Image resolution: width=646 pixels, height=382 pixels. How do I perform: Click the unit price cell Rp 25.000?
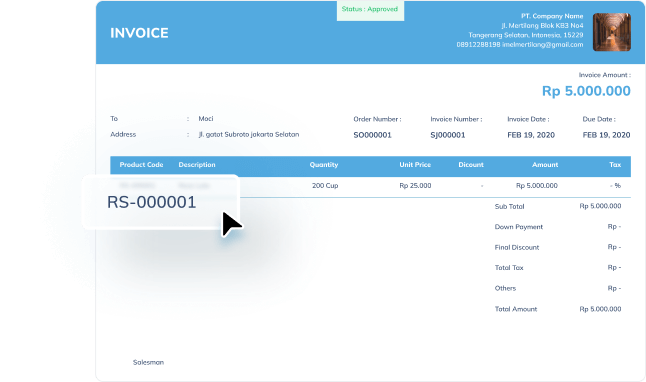(x=415, y=186)
